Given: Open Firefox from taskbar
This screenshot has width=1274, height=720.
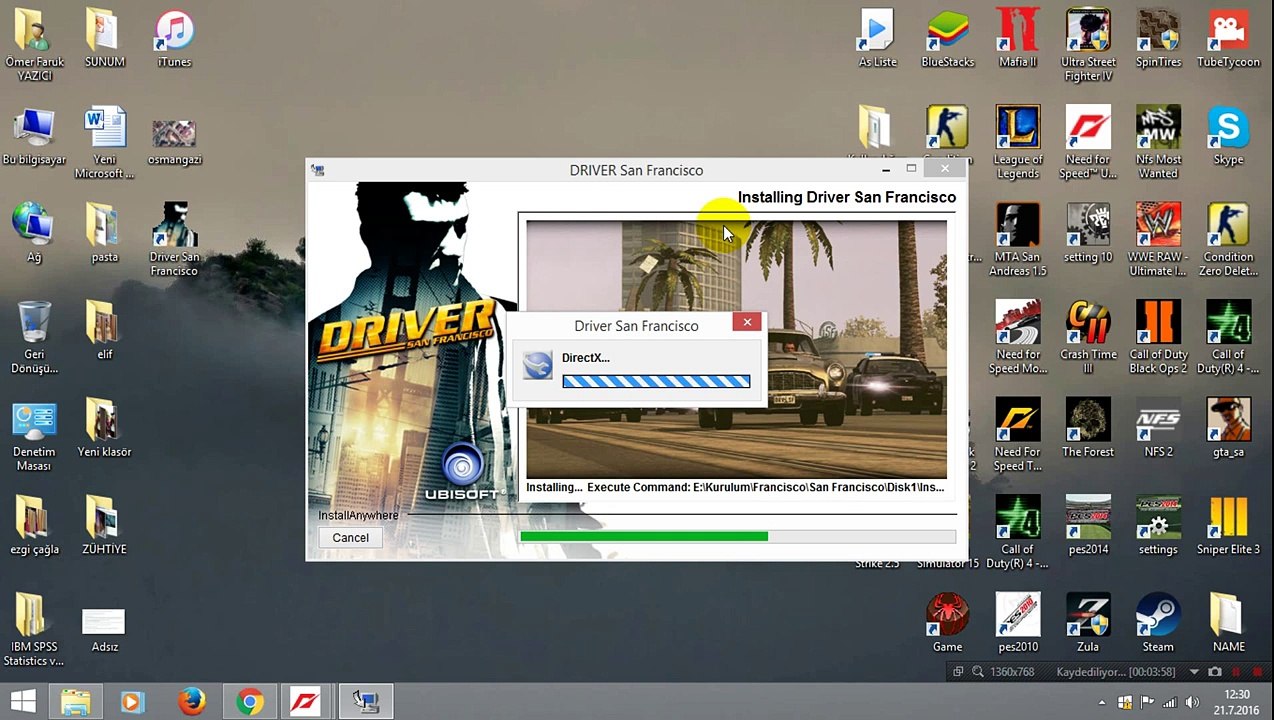Looking at the screenshot, I should click(x=191, y=702).
